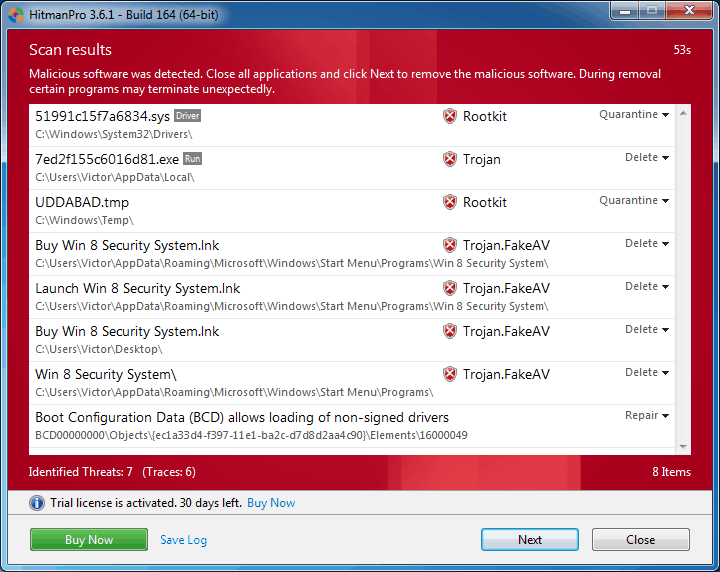The image size is (720, 572).
Task: Open Quarantine dropdown for UDDABAD.tmp
Action: click(x=634, y=201)
